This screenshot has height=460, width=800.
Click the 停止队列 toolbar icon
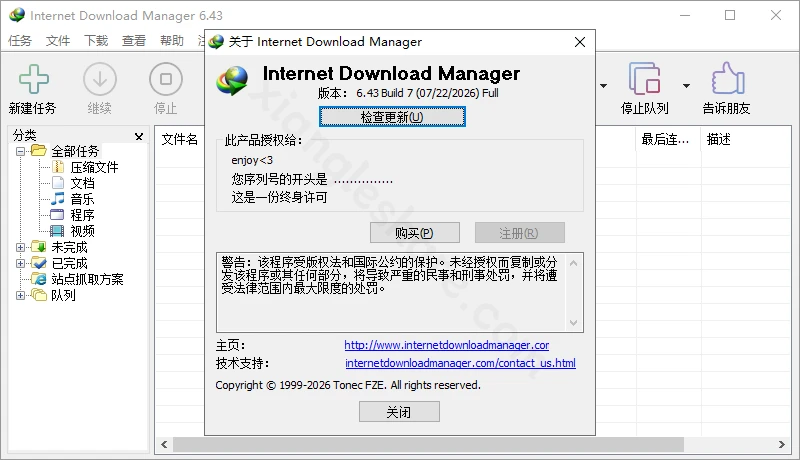[x=644, y=79]
